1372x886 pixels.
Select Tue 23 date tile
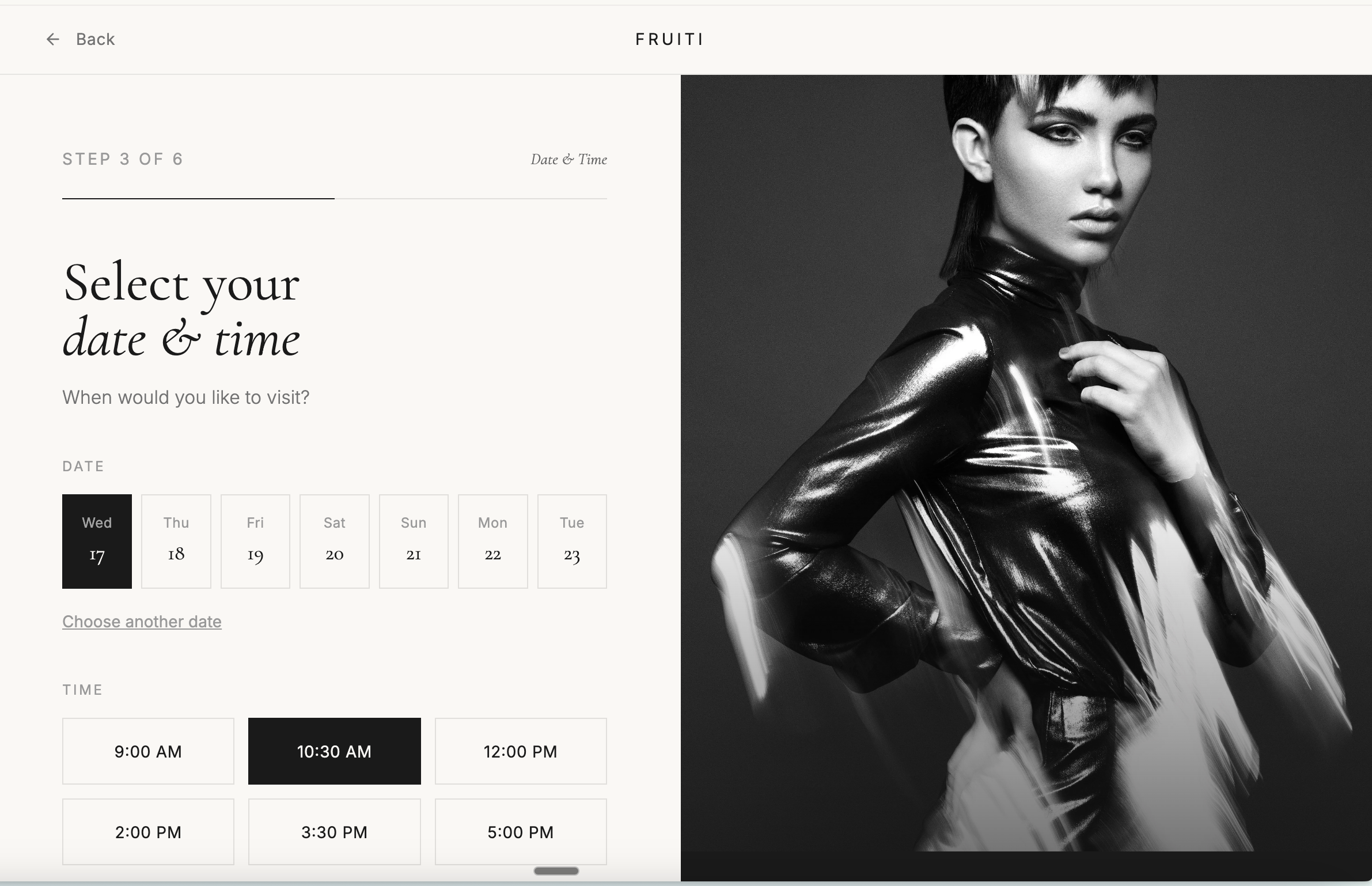tap(572, 542)
